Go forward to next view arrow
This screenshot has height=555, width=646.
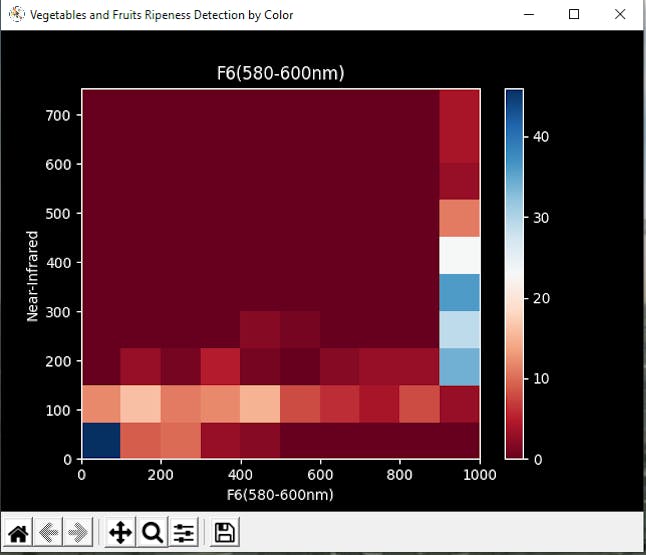tap(78, 532)
